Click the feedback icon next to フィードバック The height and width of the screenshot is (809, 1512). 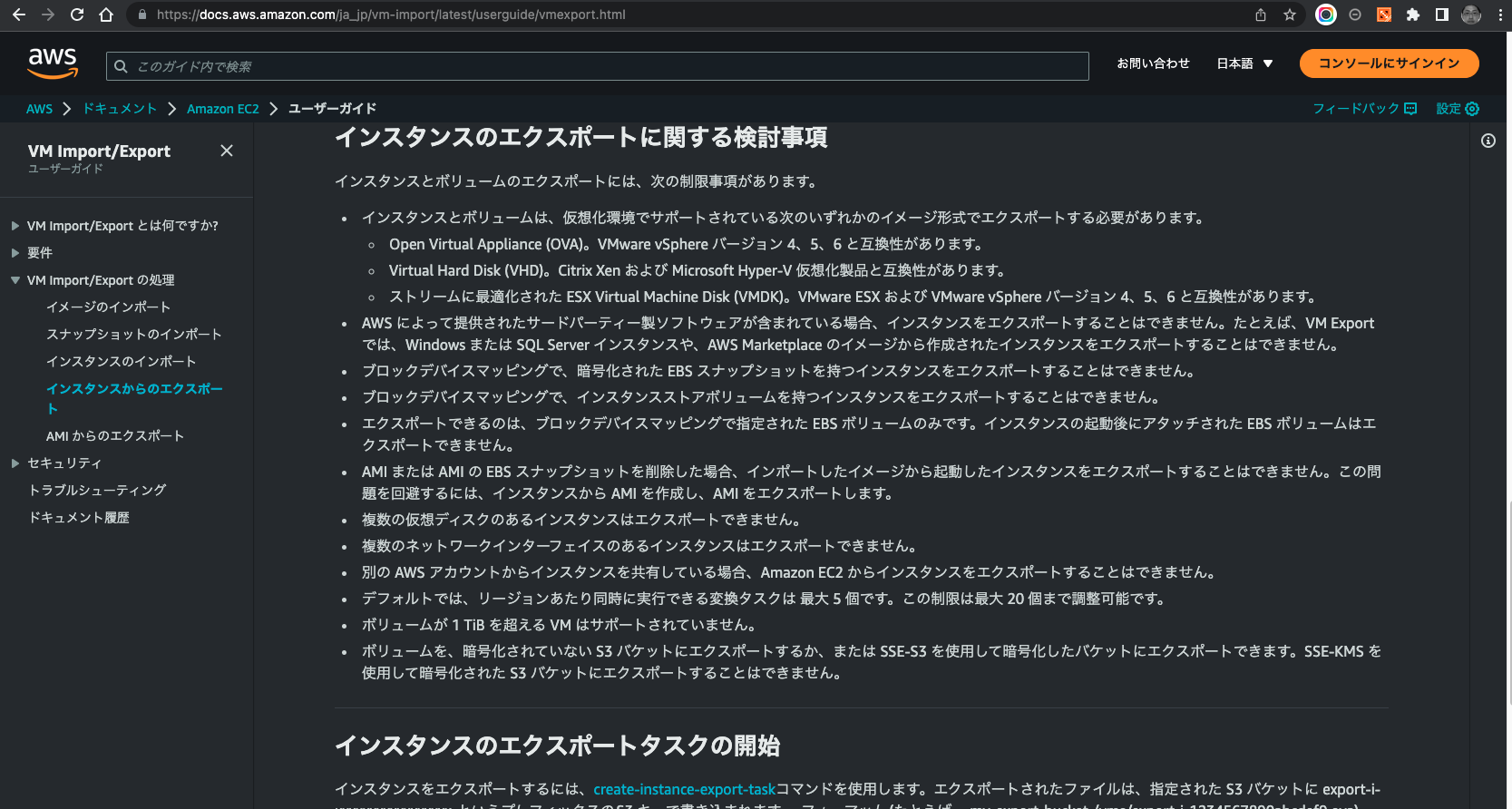click(x=1410, y=109)
